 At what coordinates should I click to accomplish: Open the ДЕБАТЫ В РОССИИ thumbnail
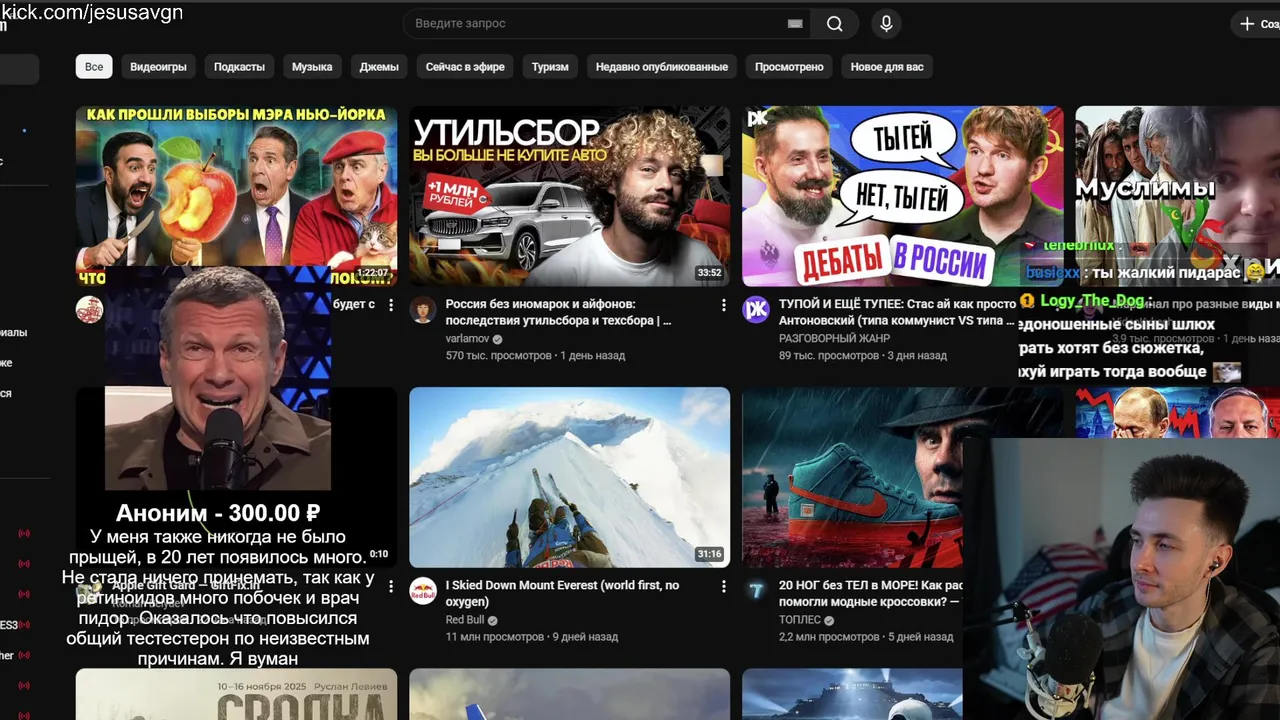click(902, 196)
